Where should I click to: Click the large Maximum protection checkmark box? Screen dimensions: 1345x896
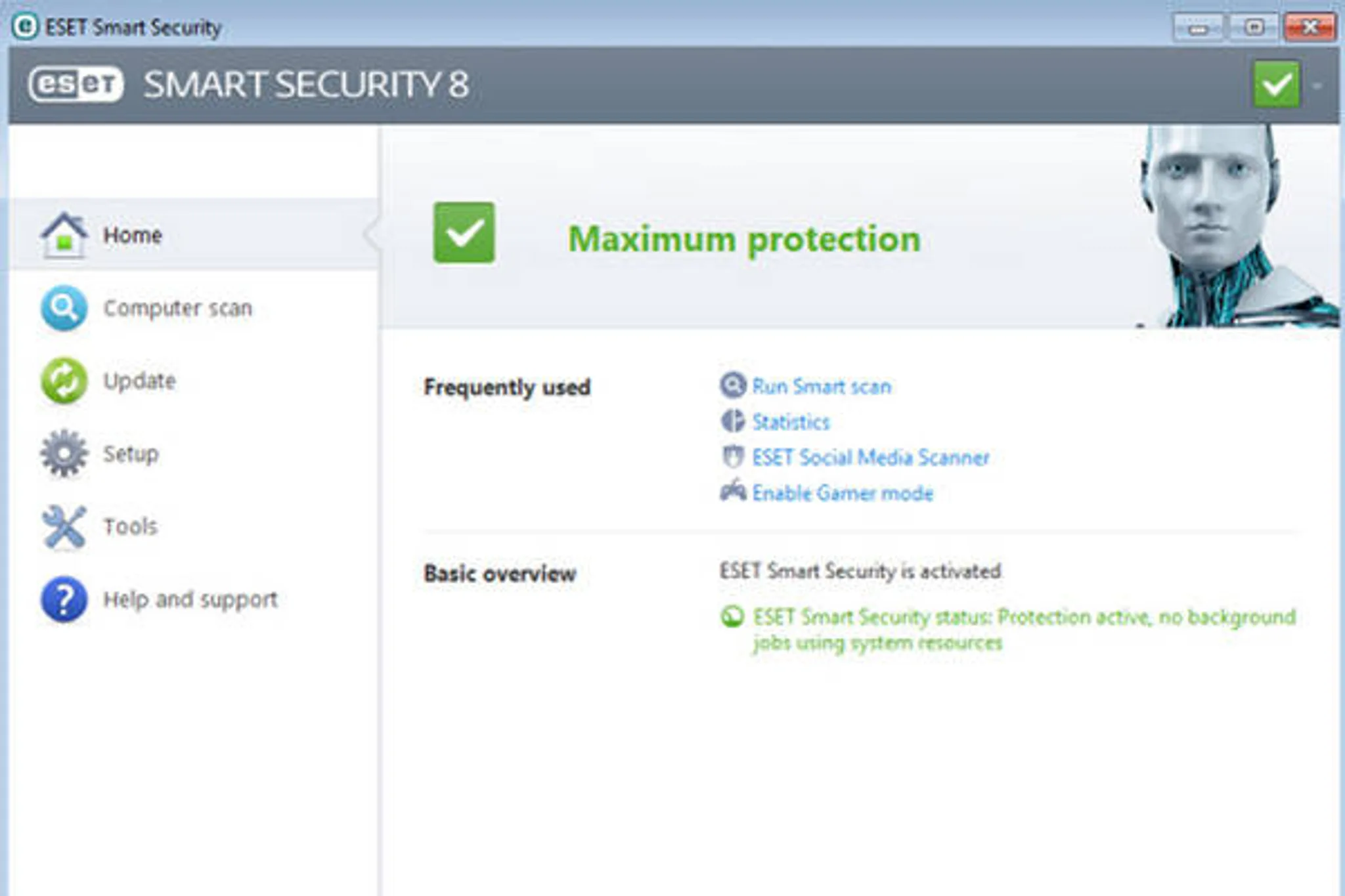pos(464,232)
